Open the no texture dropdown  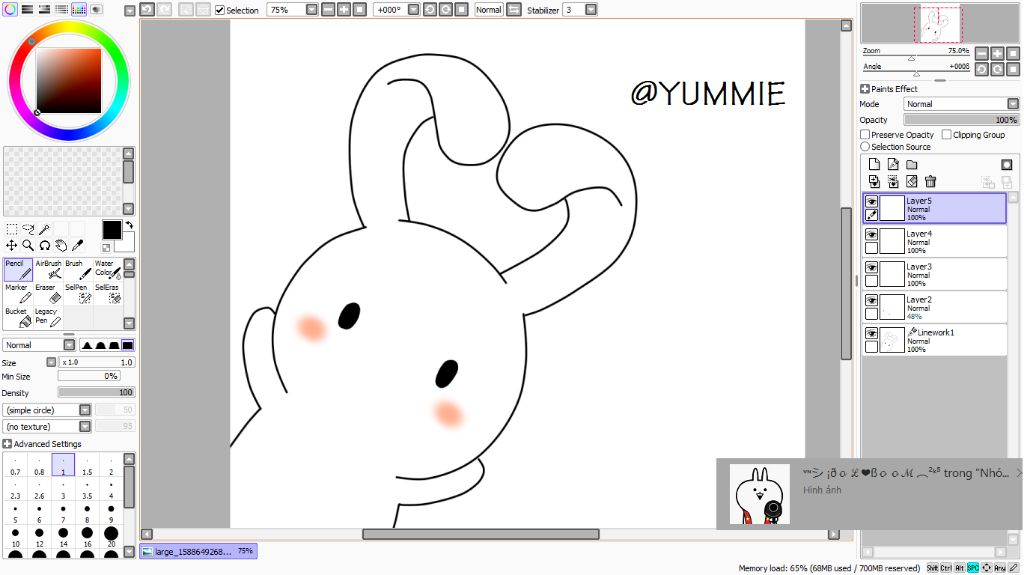pyautogui.click(x=85, y=426)
